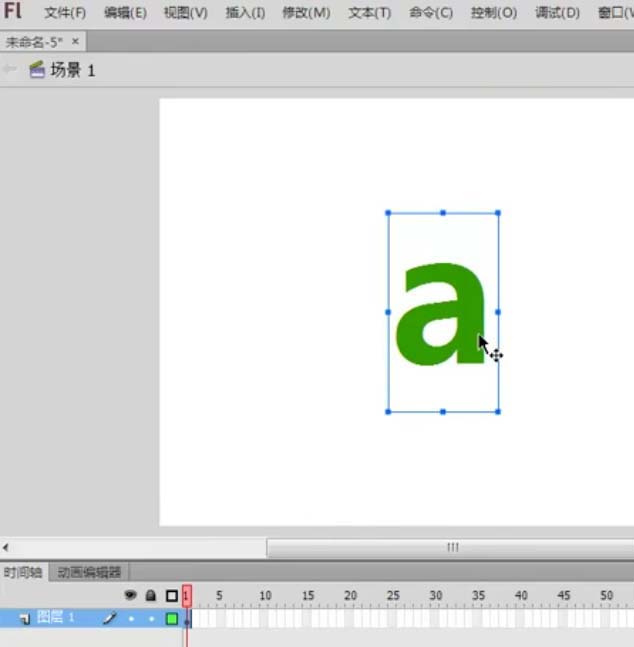
Task: Click the Fl application logo
Action: pos(12,12)
